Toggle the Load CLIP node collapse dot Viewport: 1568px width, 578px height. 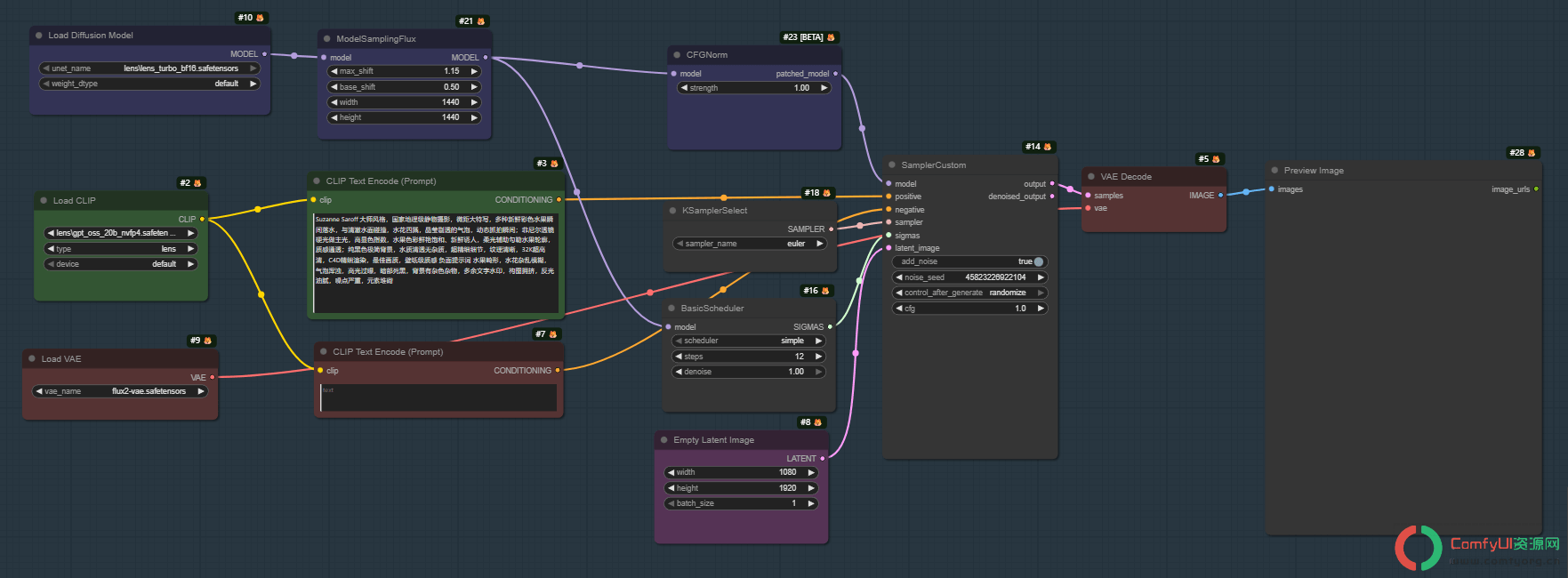[x=44, y=201]
